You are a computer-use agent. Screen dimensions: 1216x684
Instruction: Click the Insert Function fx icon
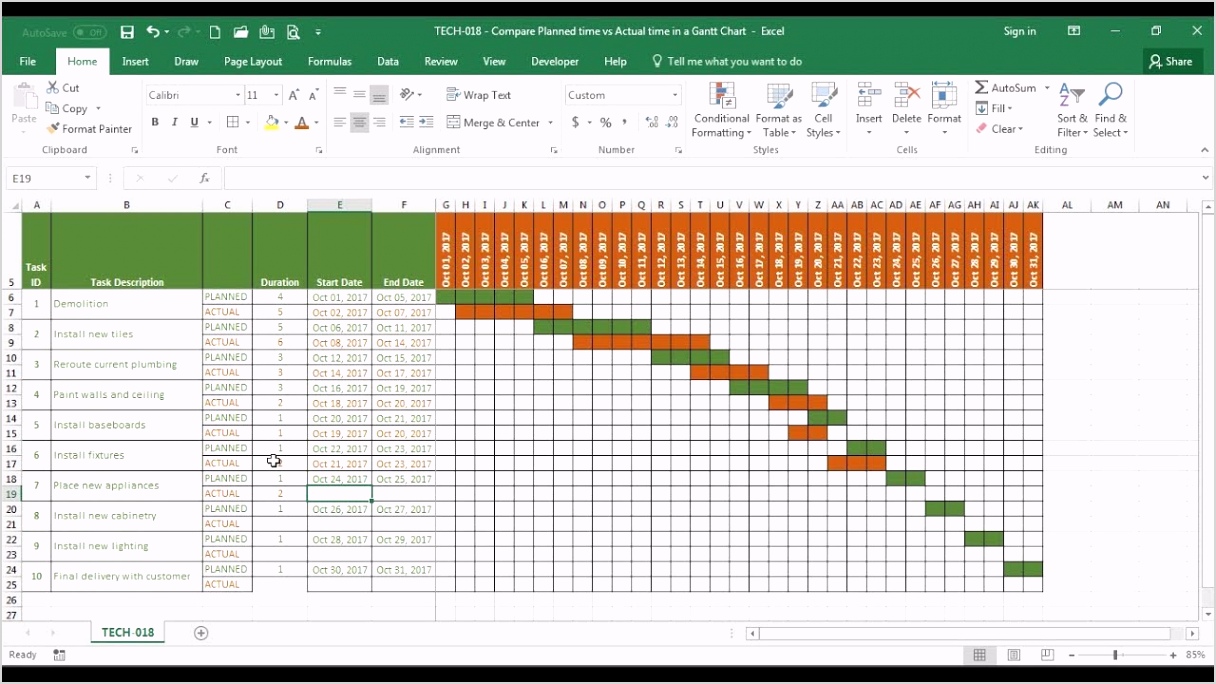tap(204, 178)
